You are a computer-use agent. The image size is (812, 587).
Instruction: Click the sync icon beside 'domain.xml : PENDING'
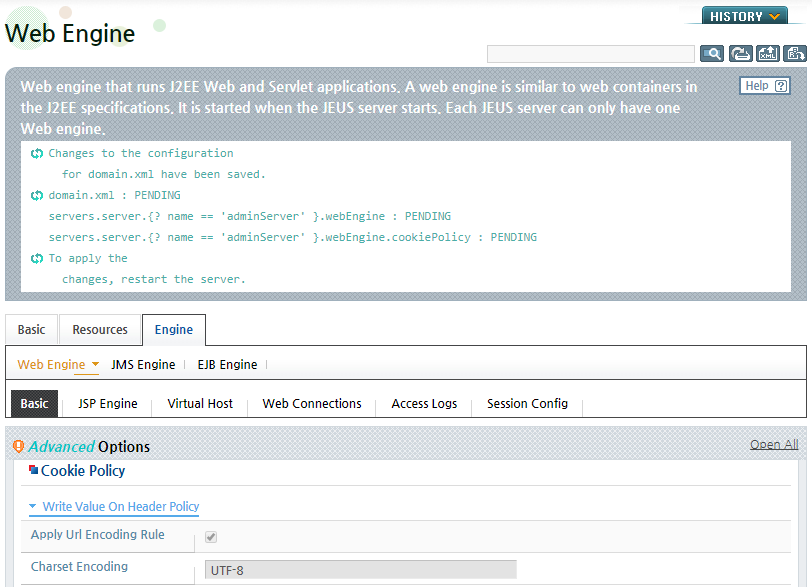36,196
